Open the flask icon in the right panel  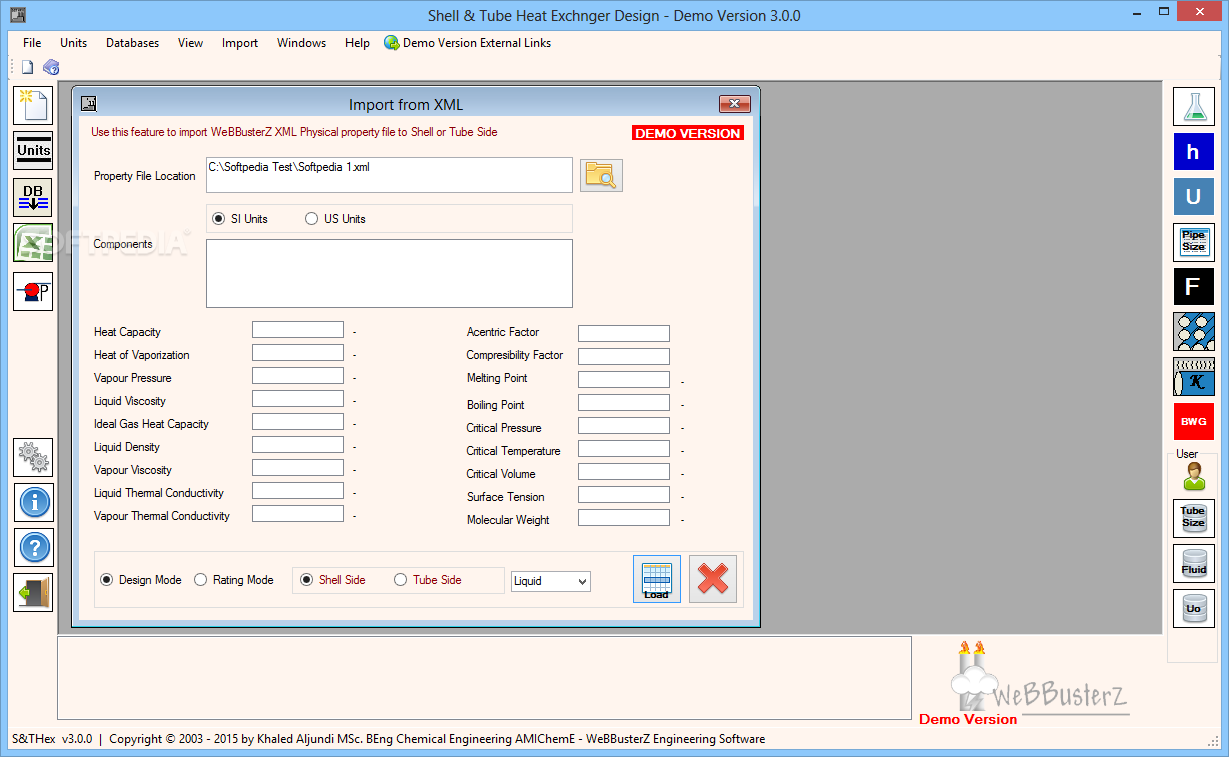[1193, 106]
